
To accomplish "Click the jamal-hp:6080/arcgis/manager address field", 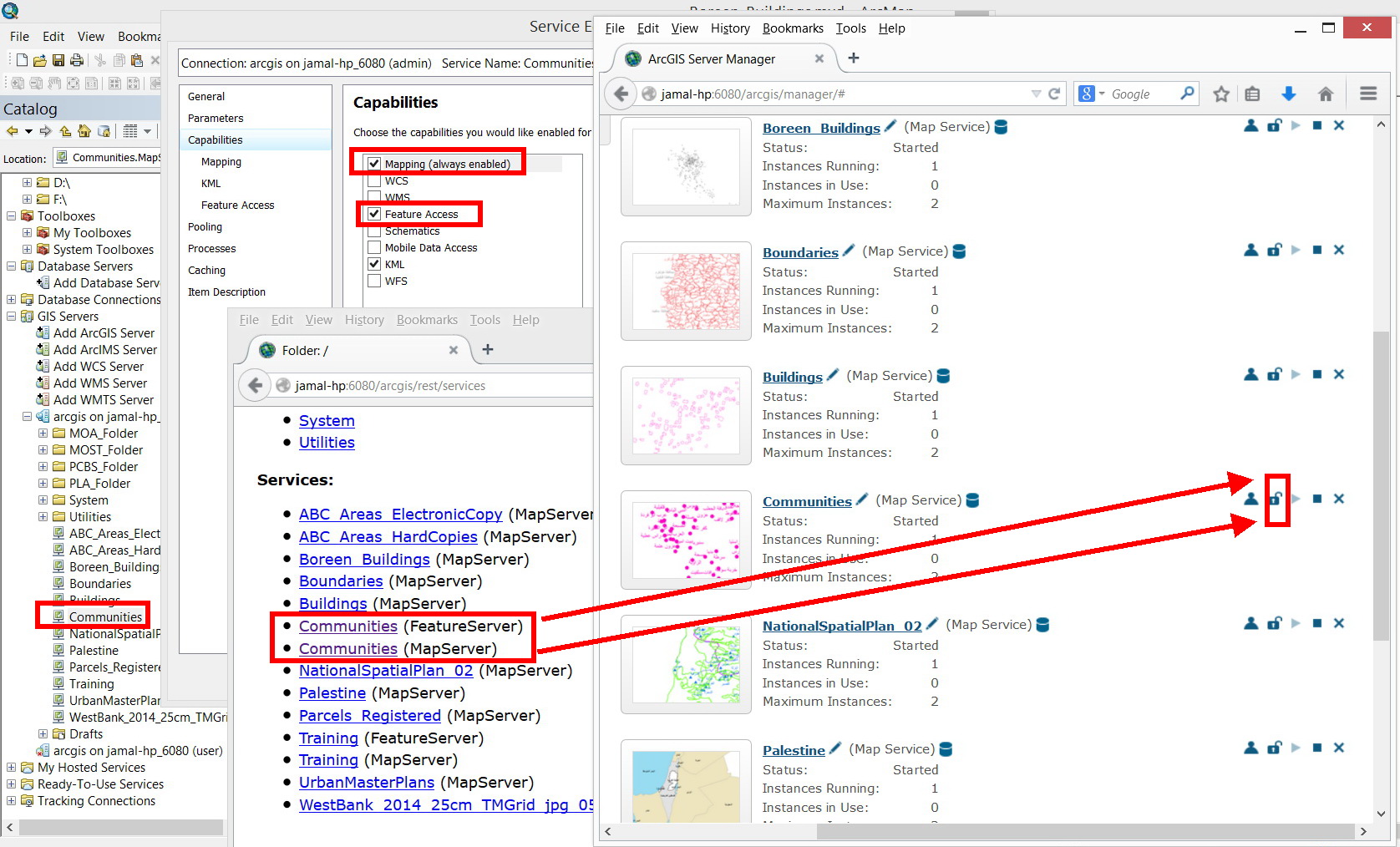I will tap(844, 94).
